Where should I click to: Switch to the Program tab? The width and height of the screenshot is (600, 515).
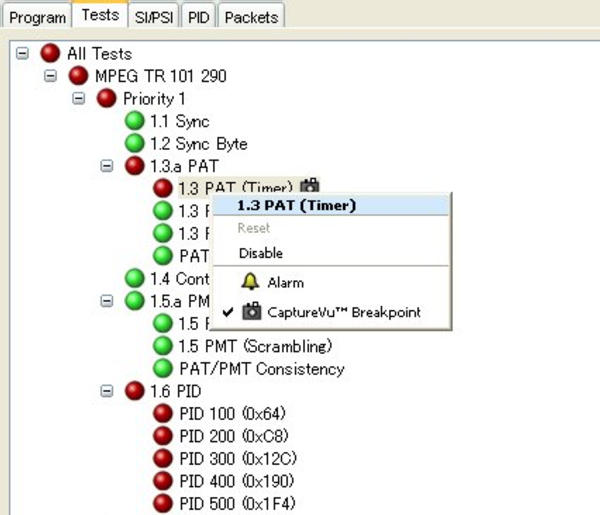38,17
